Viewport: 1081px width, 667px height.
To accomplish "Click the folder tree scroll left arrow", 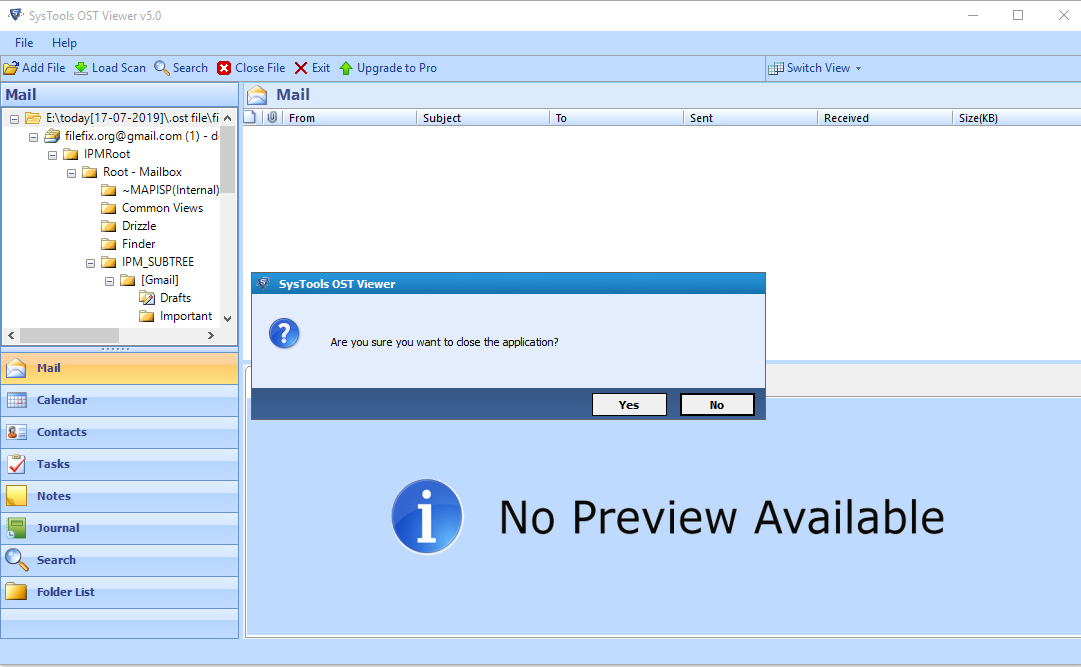I will (x=11, y=335).
